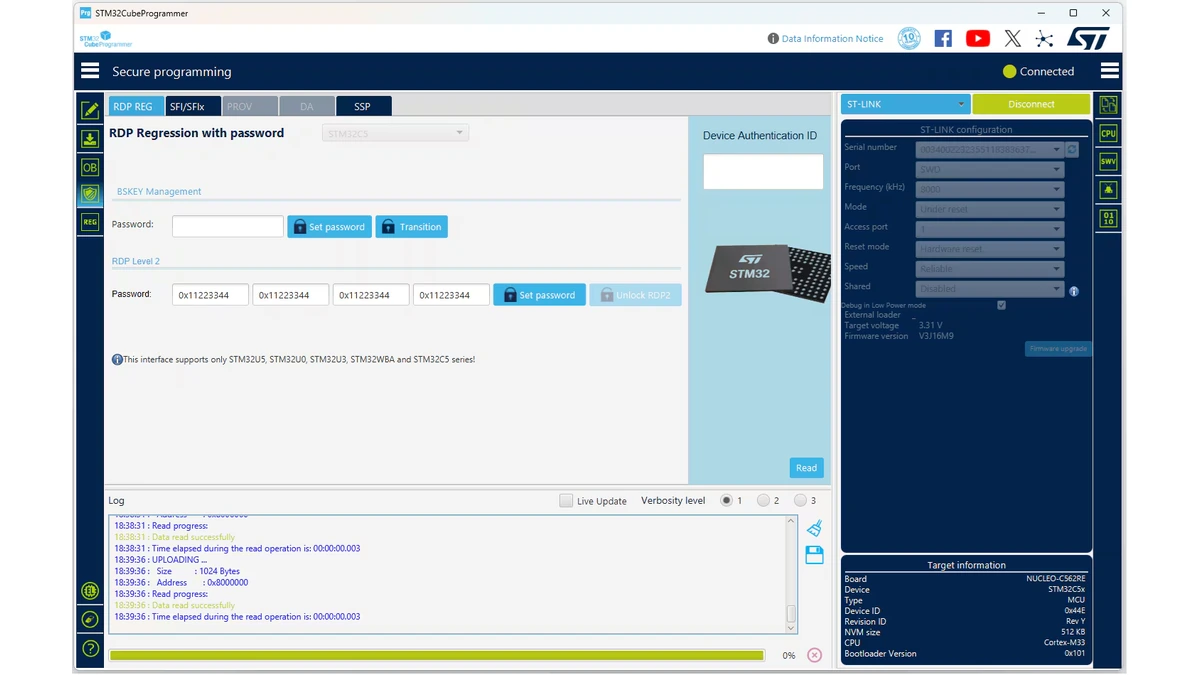Screen dimensions: 1200x675
Task: Clear the log with the broom icon
Action: point(814,528)
